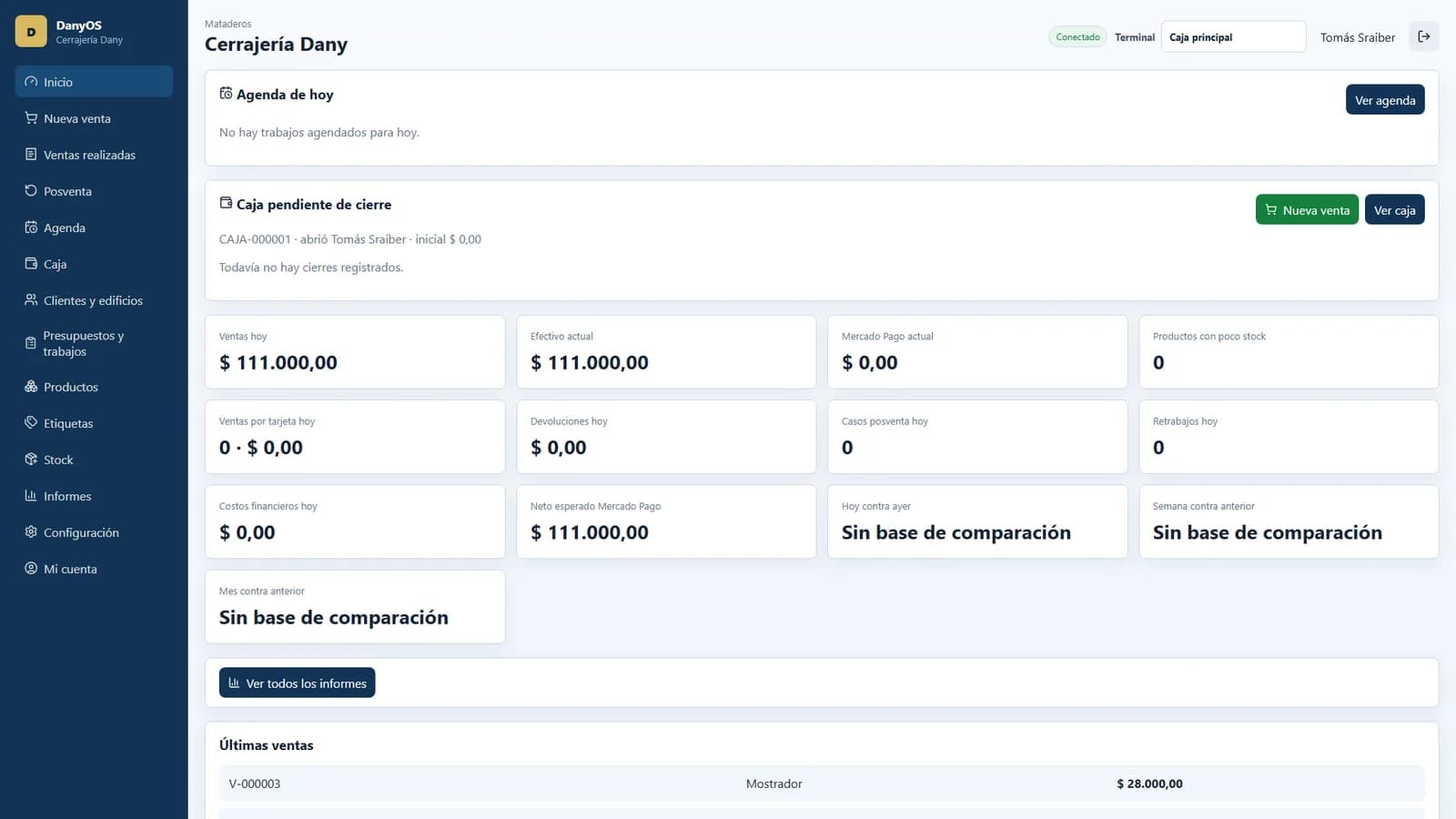Click the Nueva venta cart icon in sidebar

[x=31, y=118]
